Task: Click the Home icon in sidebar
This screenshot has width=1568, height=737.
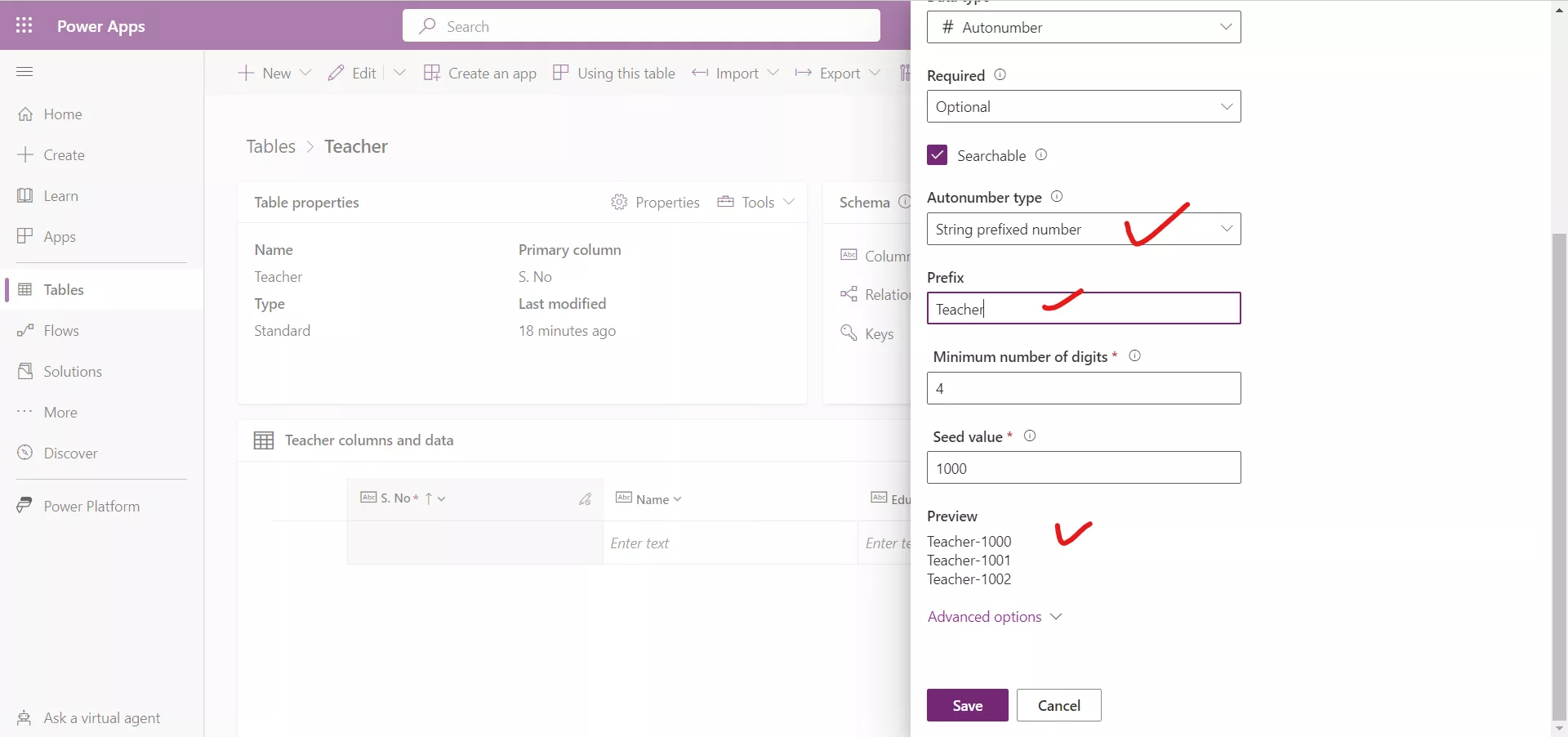Action: 25,114
